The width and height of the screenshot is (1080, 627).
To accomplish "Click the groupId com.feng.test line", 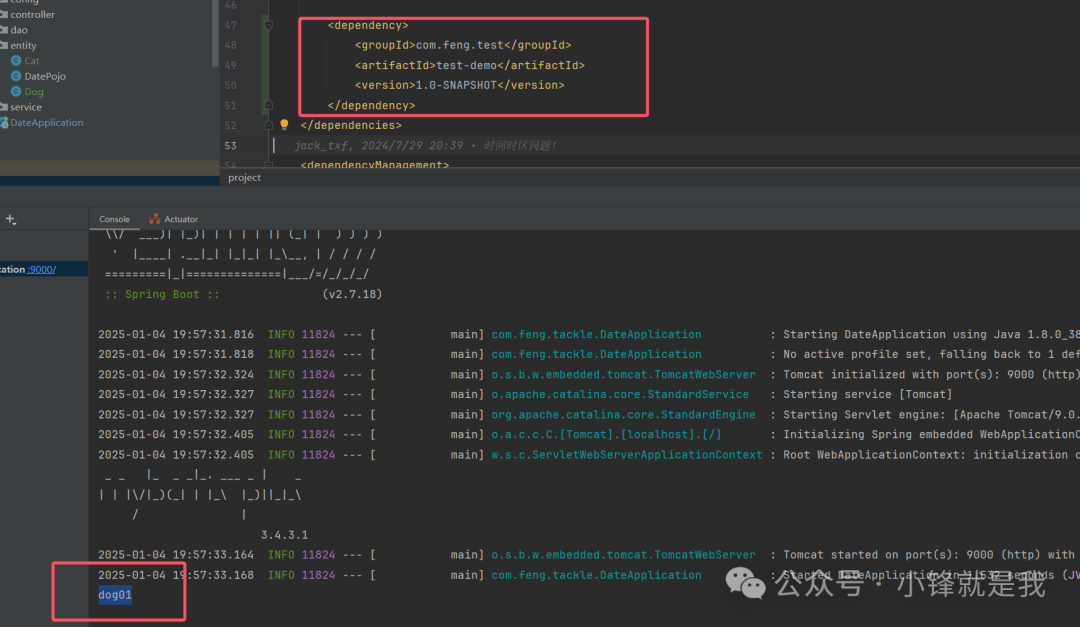I will pos(463,45).
